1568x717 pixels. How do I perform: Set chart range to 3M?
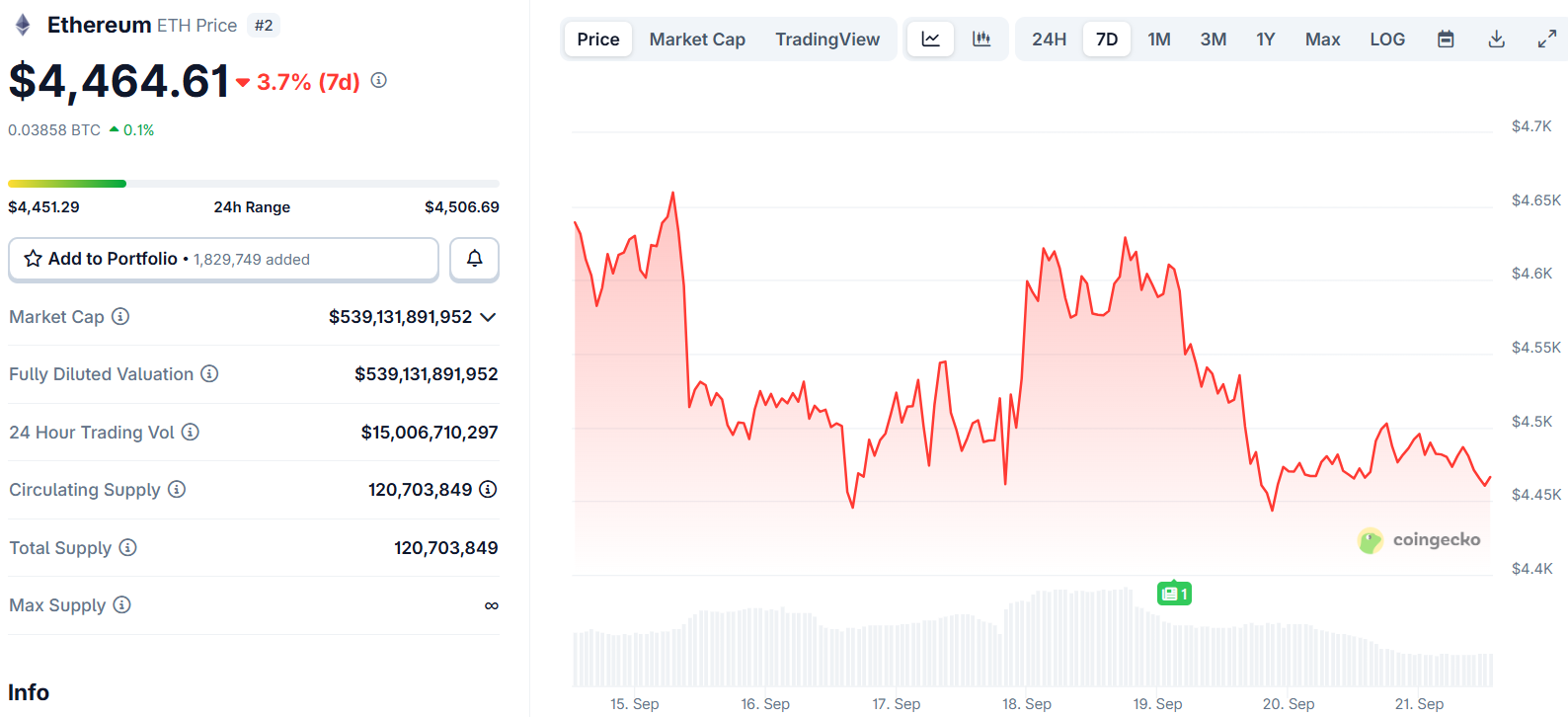1214,40
